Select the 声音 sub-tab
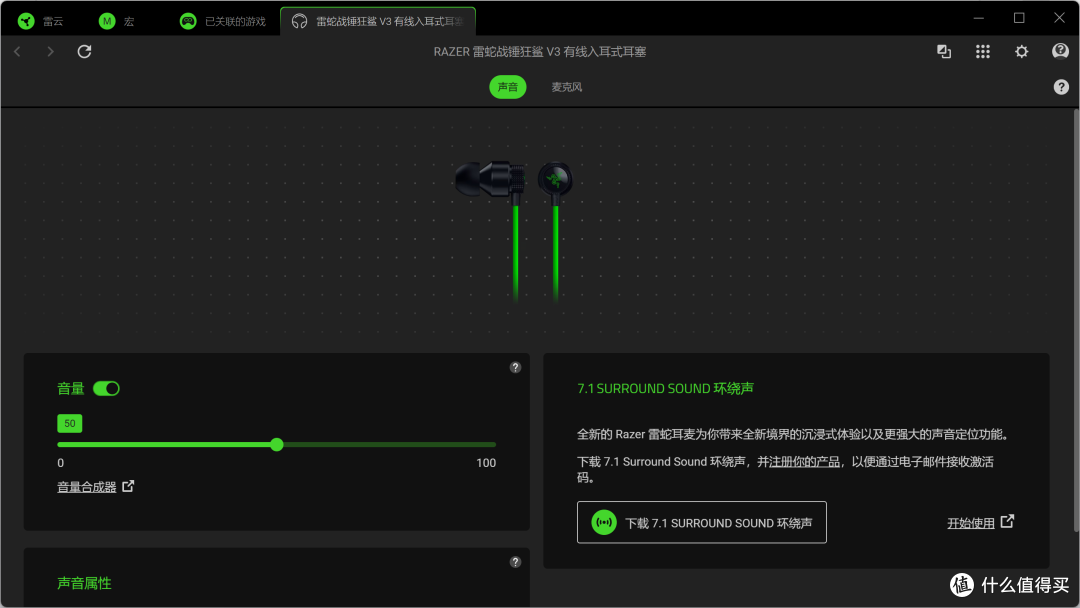 coord(508,87)
